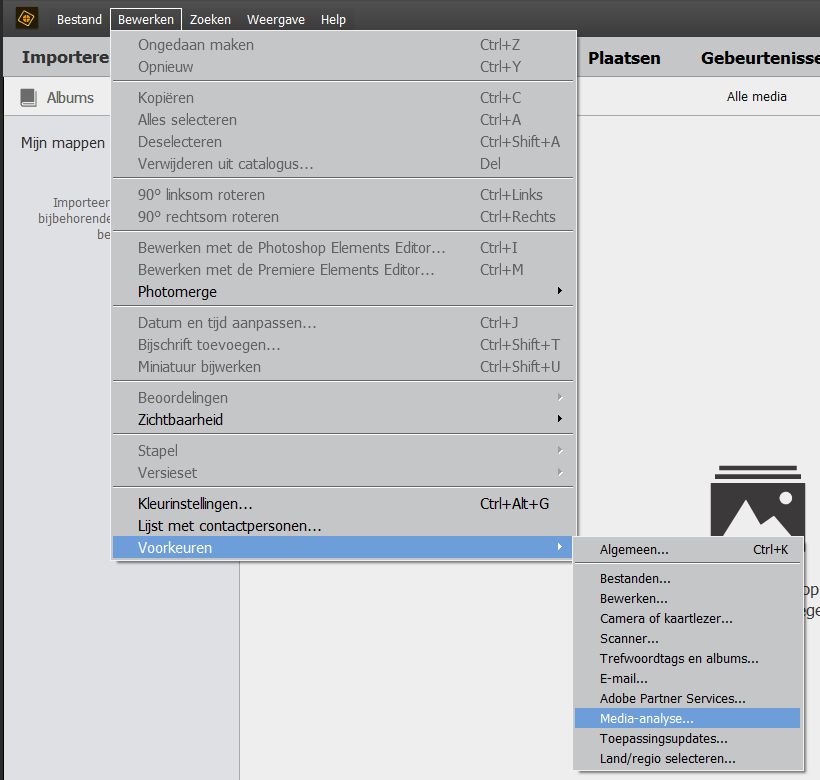This screenshot has width=820, height=780.
Task: Open Bestanden preferences
Action: (x=688, y=578)
